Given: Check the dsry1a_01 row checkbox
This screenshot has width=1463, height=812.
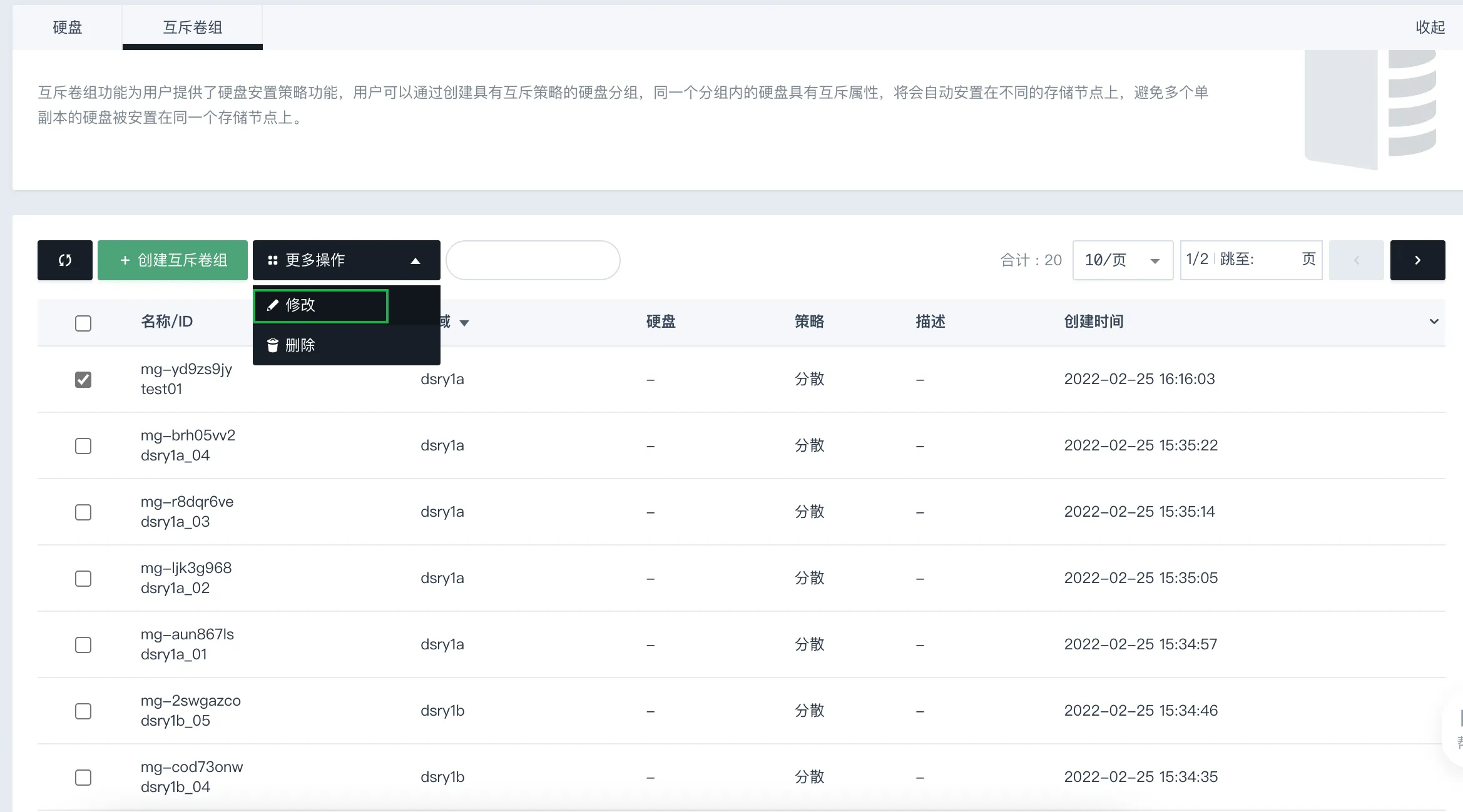Looking at the screenshot, I should pyautogui.click(x=83, y=645).
